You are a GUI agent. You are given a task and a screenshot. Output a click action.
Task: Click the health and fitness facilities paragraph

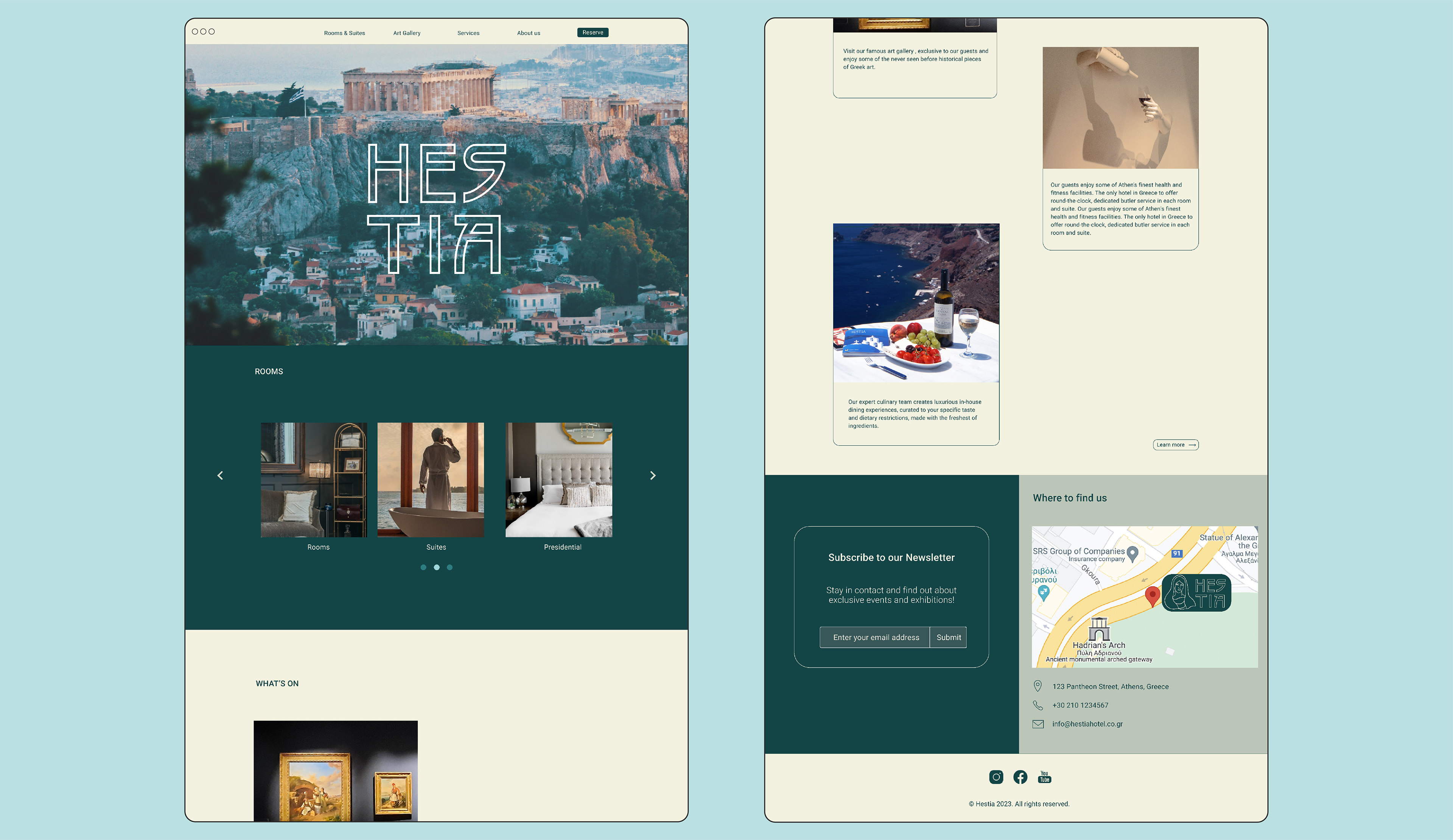(1121, 209)
